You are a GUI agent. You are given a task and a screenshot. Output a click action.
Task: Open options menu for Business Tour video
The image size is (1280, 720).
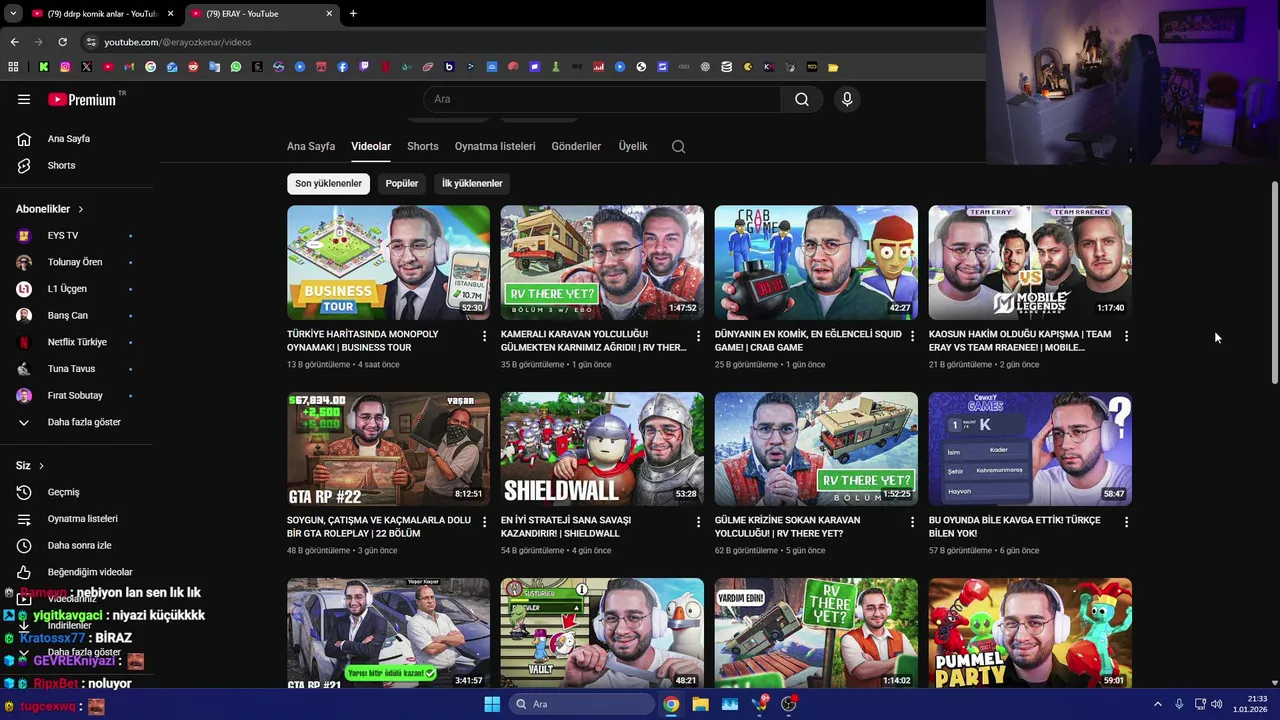click(484, 336)
